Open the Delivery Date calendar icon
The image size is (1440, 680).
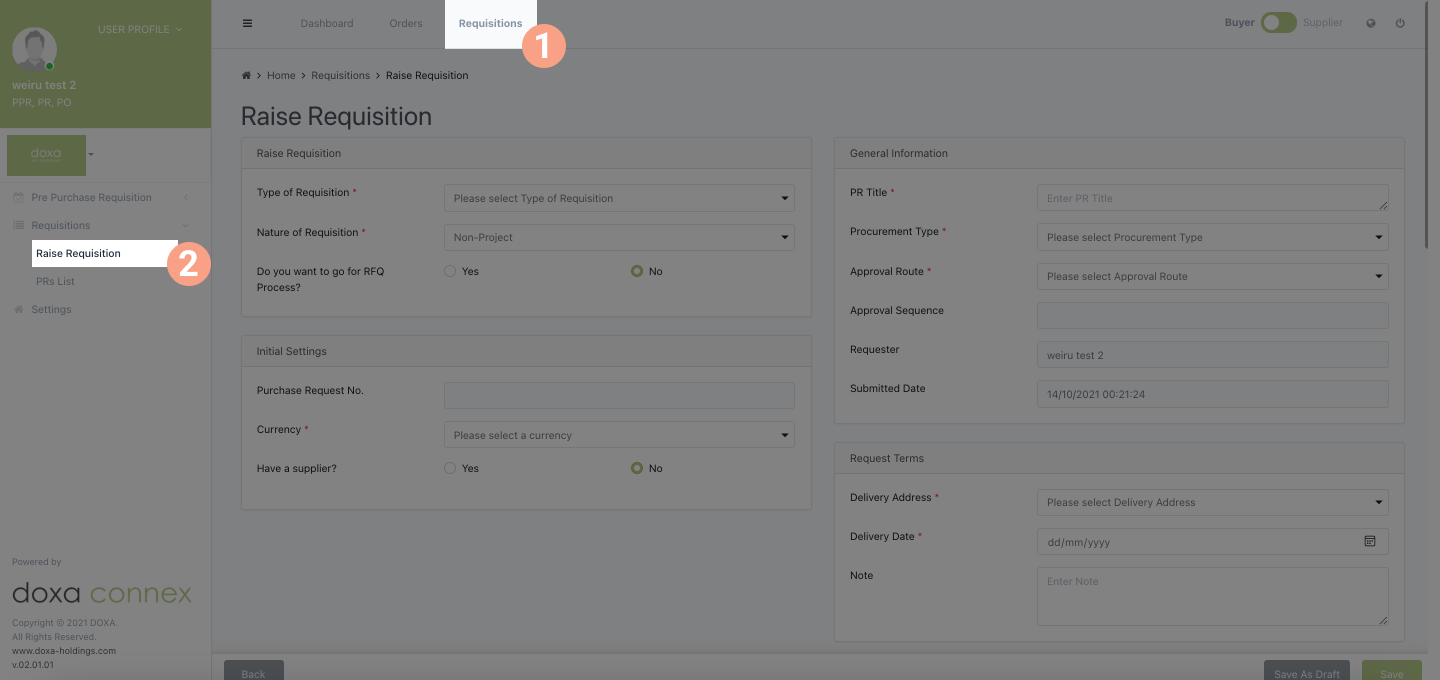1370,541
